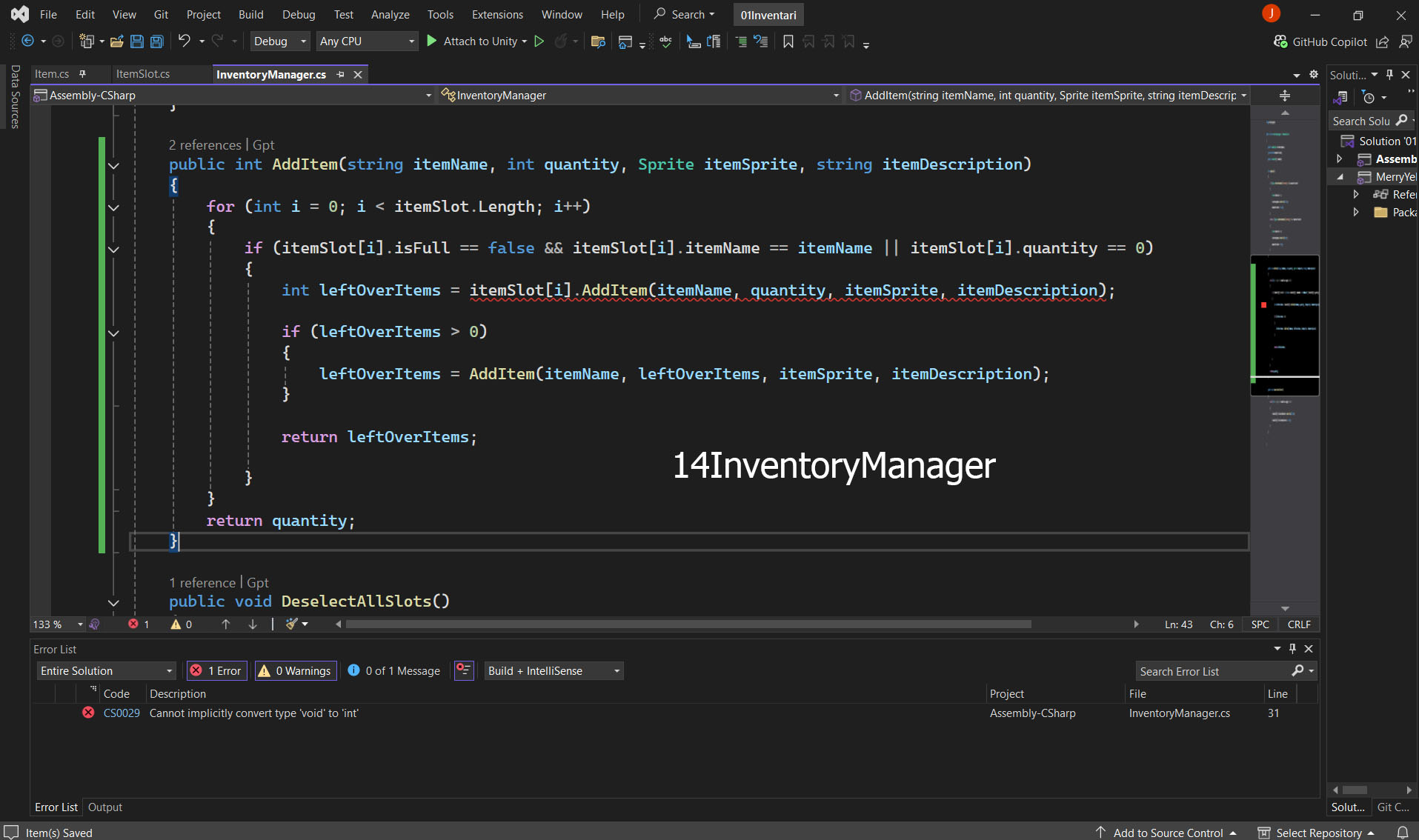Click the notifications bell in status bar

click(x=1402, y=833)
